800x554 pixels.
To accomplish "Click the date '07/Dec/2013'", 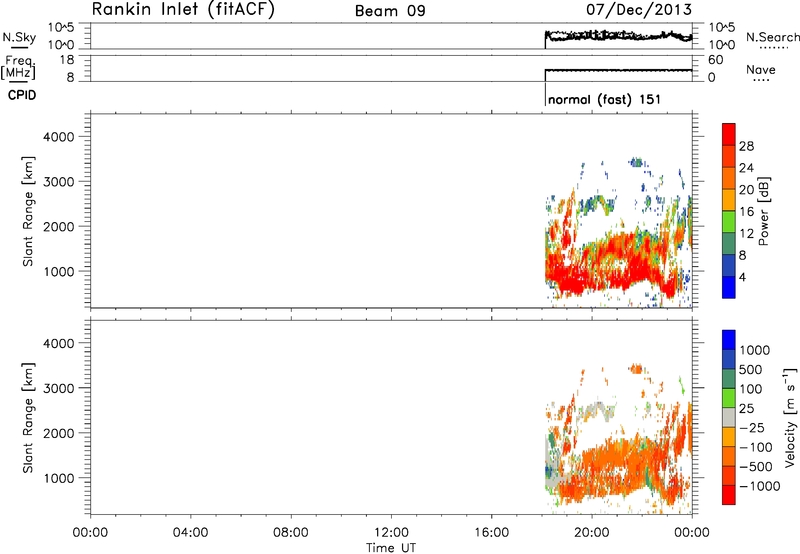I will (639, 9).
